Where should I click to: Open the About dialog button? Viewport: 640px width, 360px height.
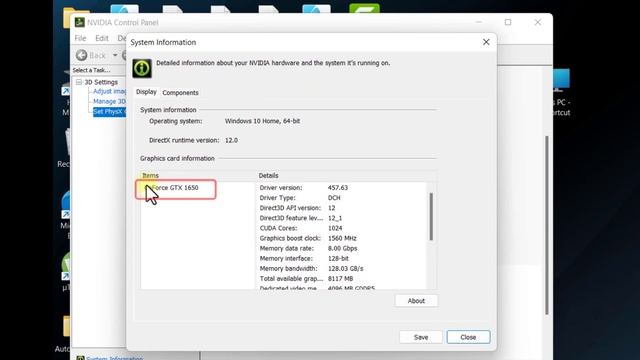[416, 301]
